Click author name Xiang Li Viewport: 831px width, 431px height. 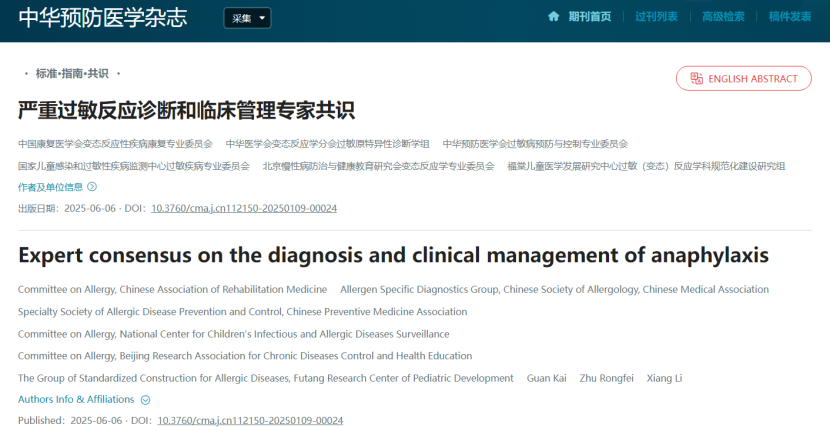point(664,378)
